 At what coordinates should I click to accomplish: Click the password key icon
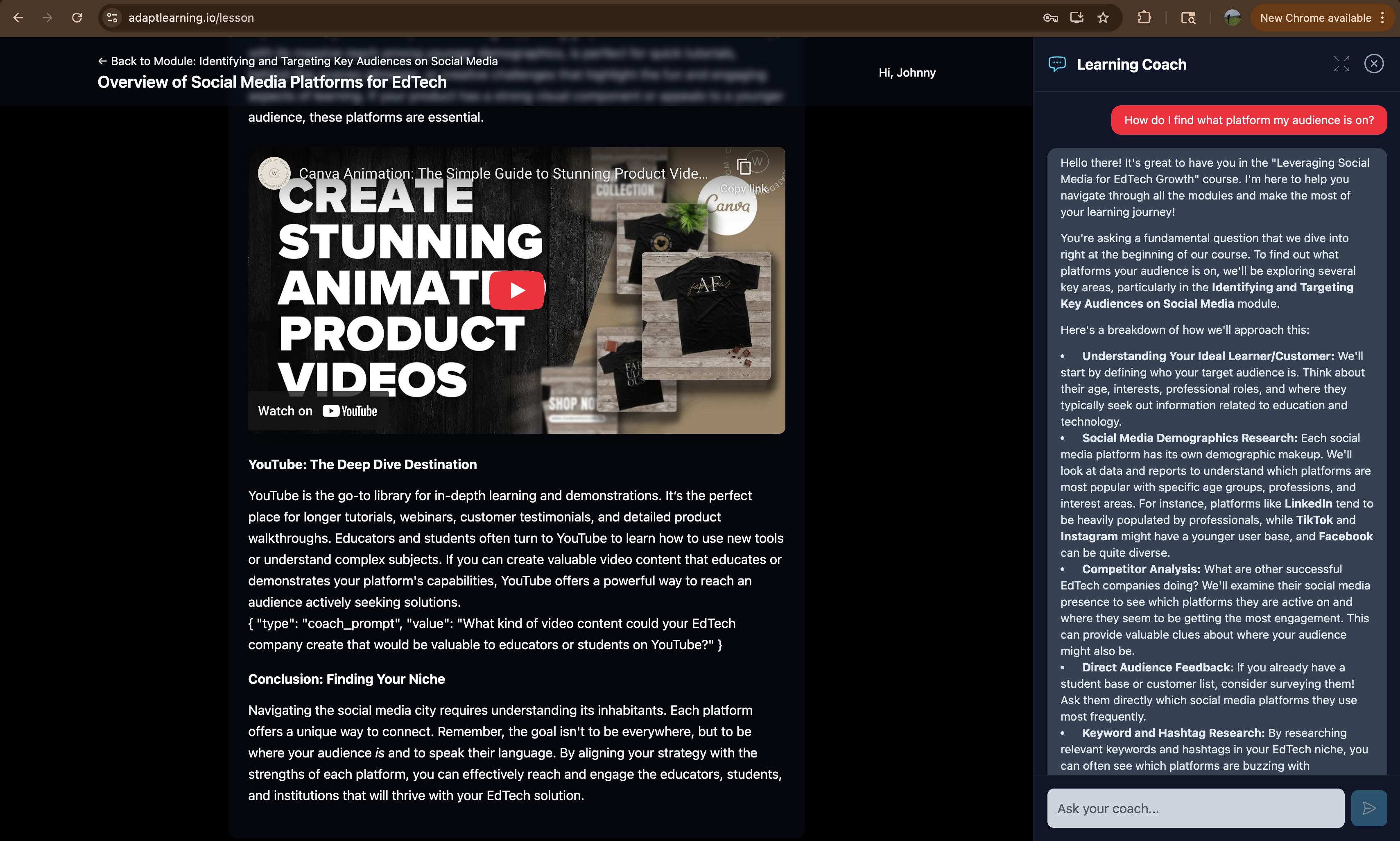[1050, 18]
